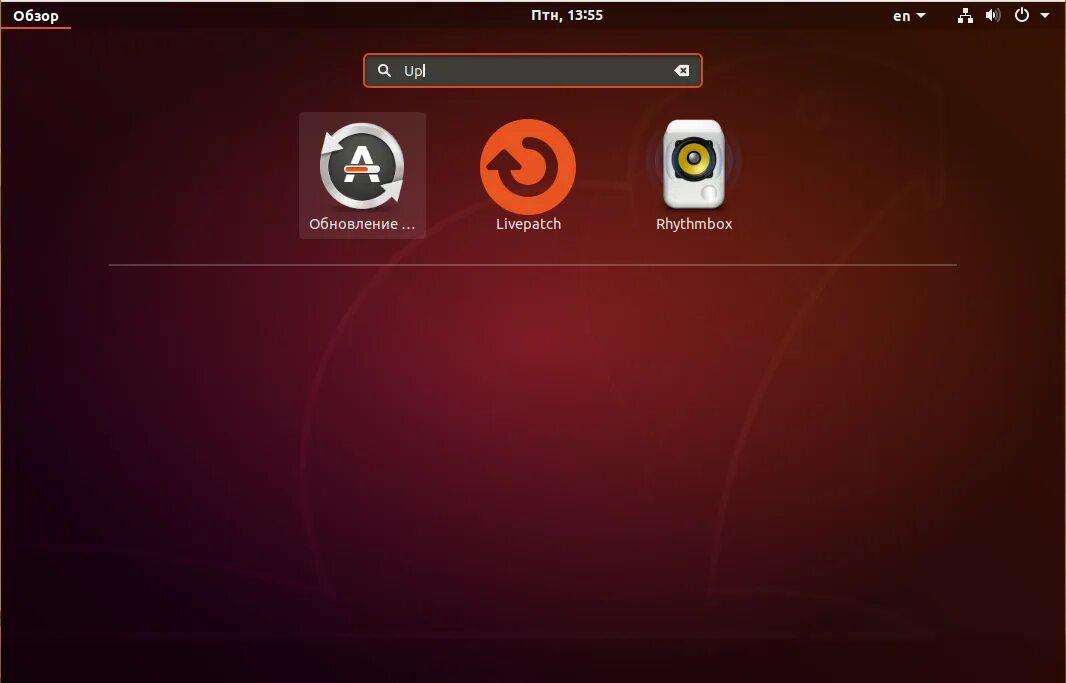Image resolution: width=1066 pixels, height=683 pixels.
Task: Click the power icon in the top bar
Action: (x=1022, y=15)
